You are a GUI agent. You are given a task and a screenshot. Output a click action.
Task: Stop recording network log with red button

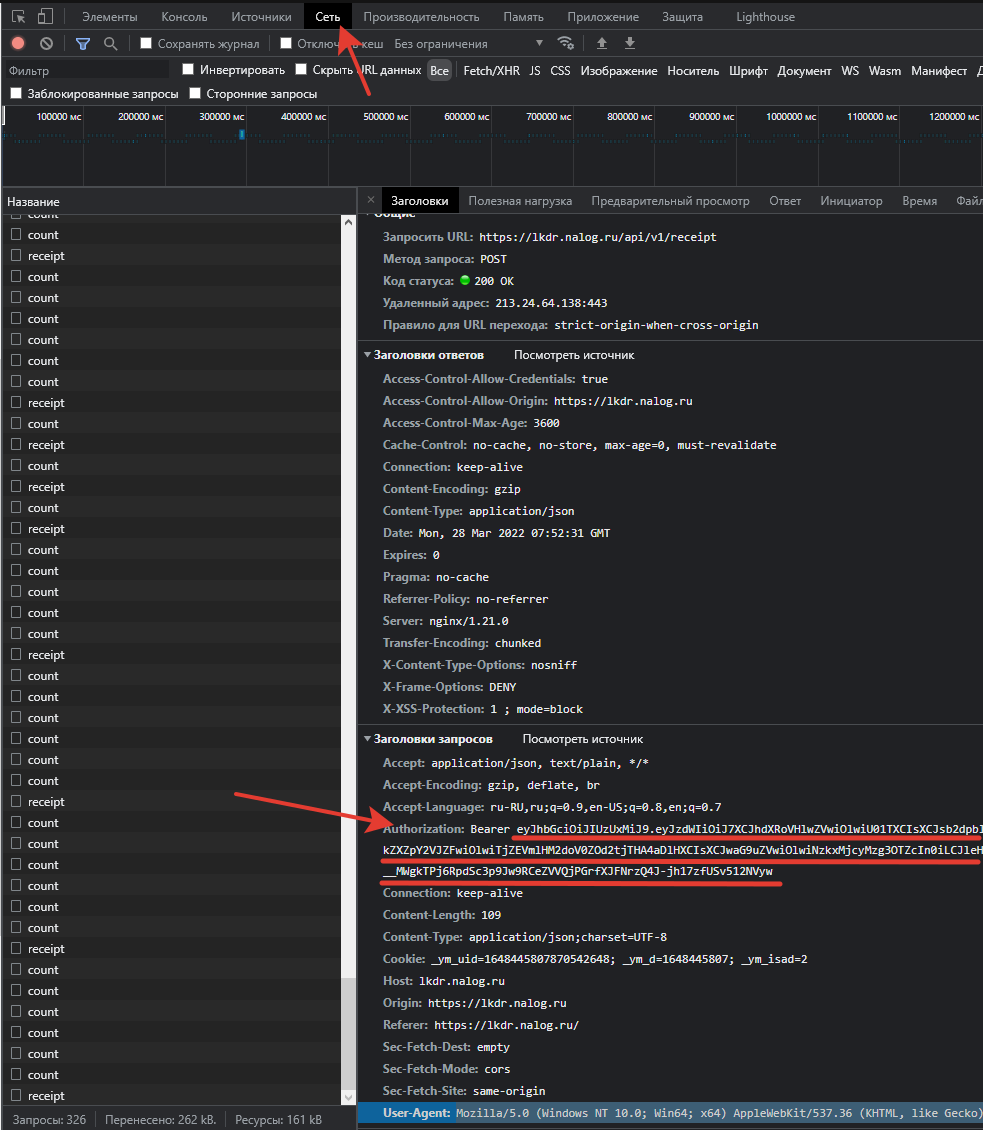(18, 44)
